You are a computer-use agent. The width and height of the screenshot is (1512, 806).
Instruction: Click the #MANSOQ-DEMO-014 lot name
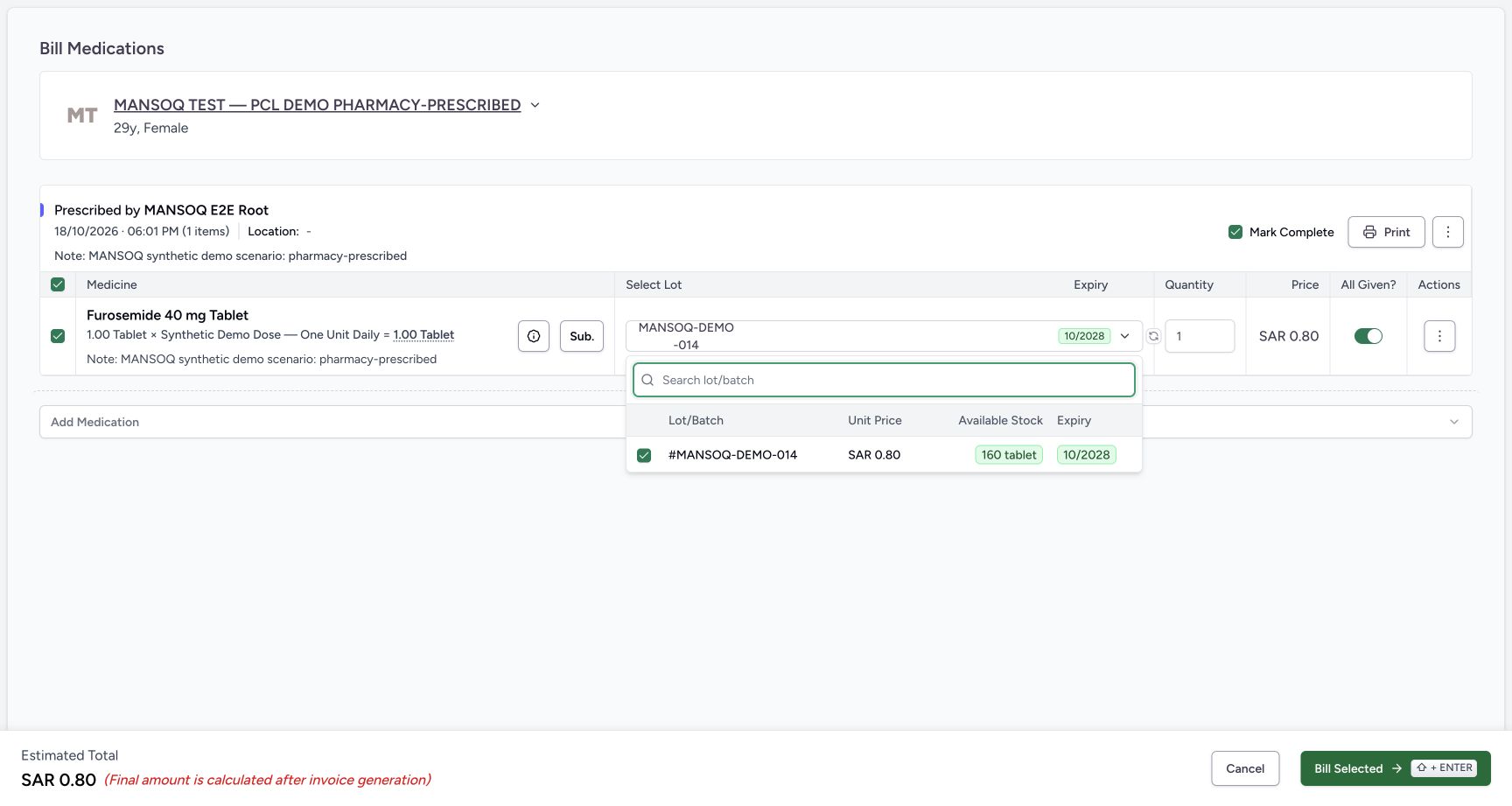(x=732, y=455)
